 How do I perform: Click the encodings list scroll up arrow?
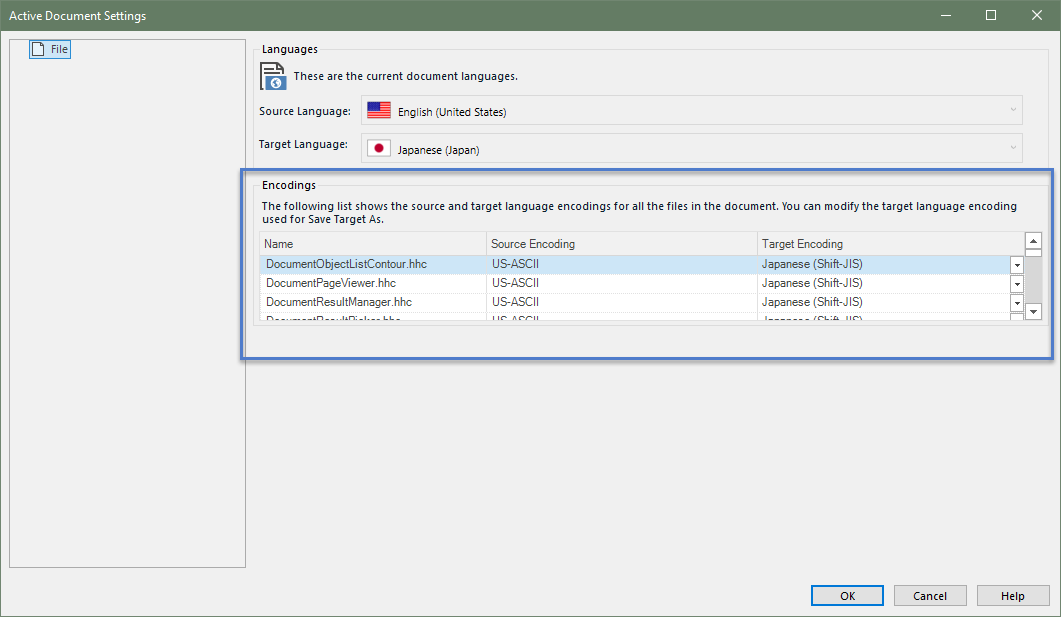[x=1033, y=241]
